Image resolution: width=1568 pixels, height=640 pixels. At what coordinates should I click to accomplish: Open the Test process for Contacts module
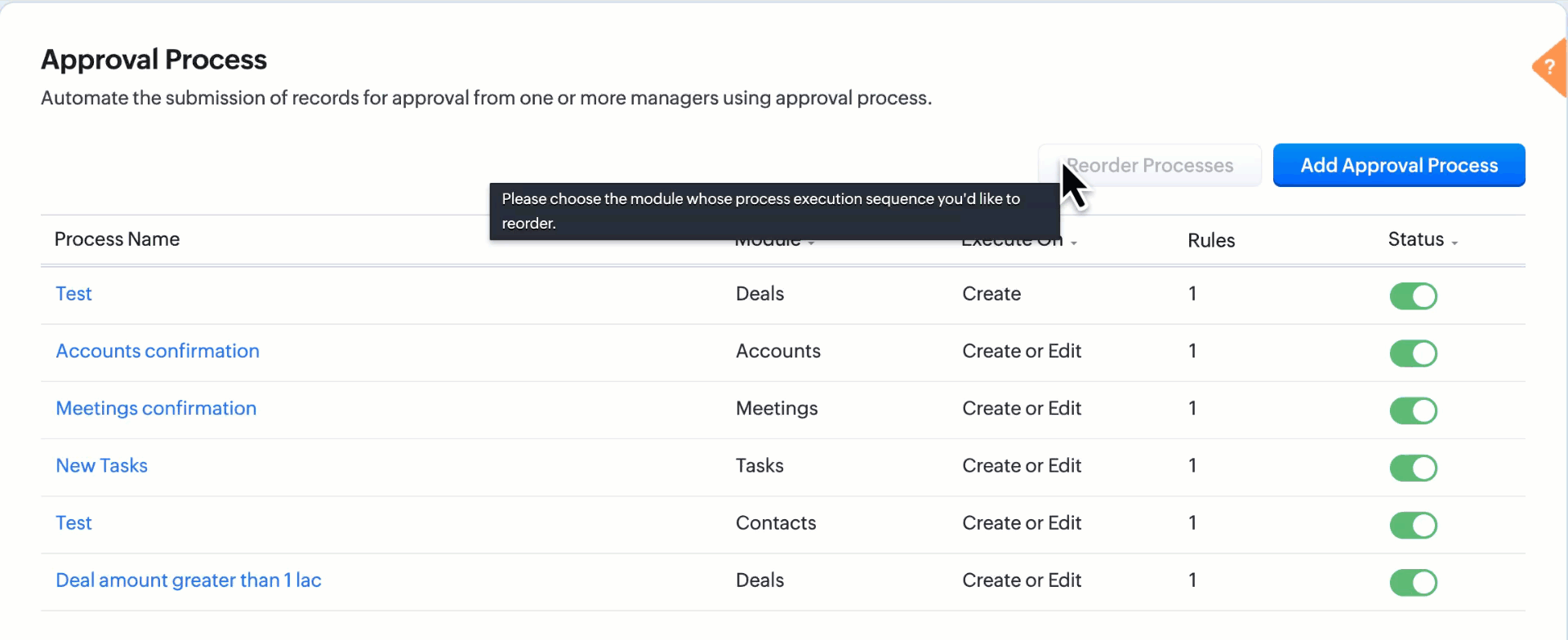click(73, 523)
